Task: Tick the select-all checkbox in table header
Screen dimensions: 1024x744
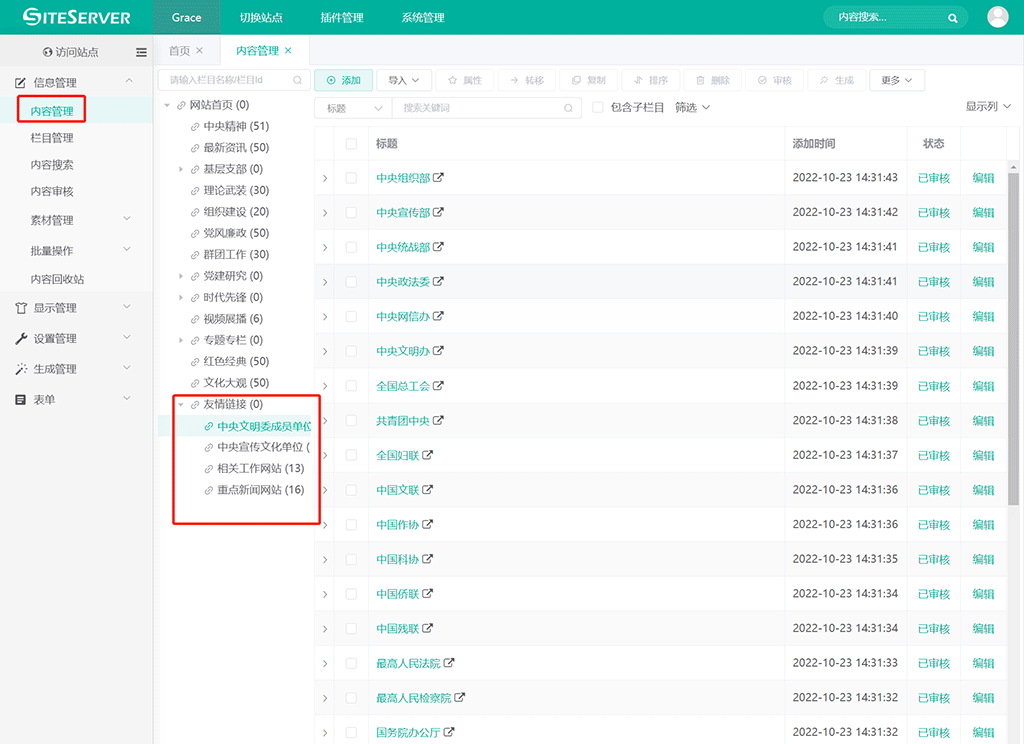Action: [x=351, y=144]
